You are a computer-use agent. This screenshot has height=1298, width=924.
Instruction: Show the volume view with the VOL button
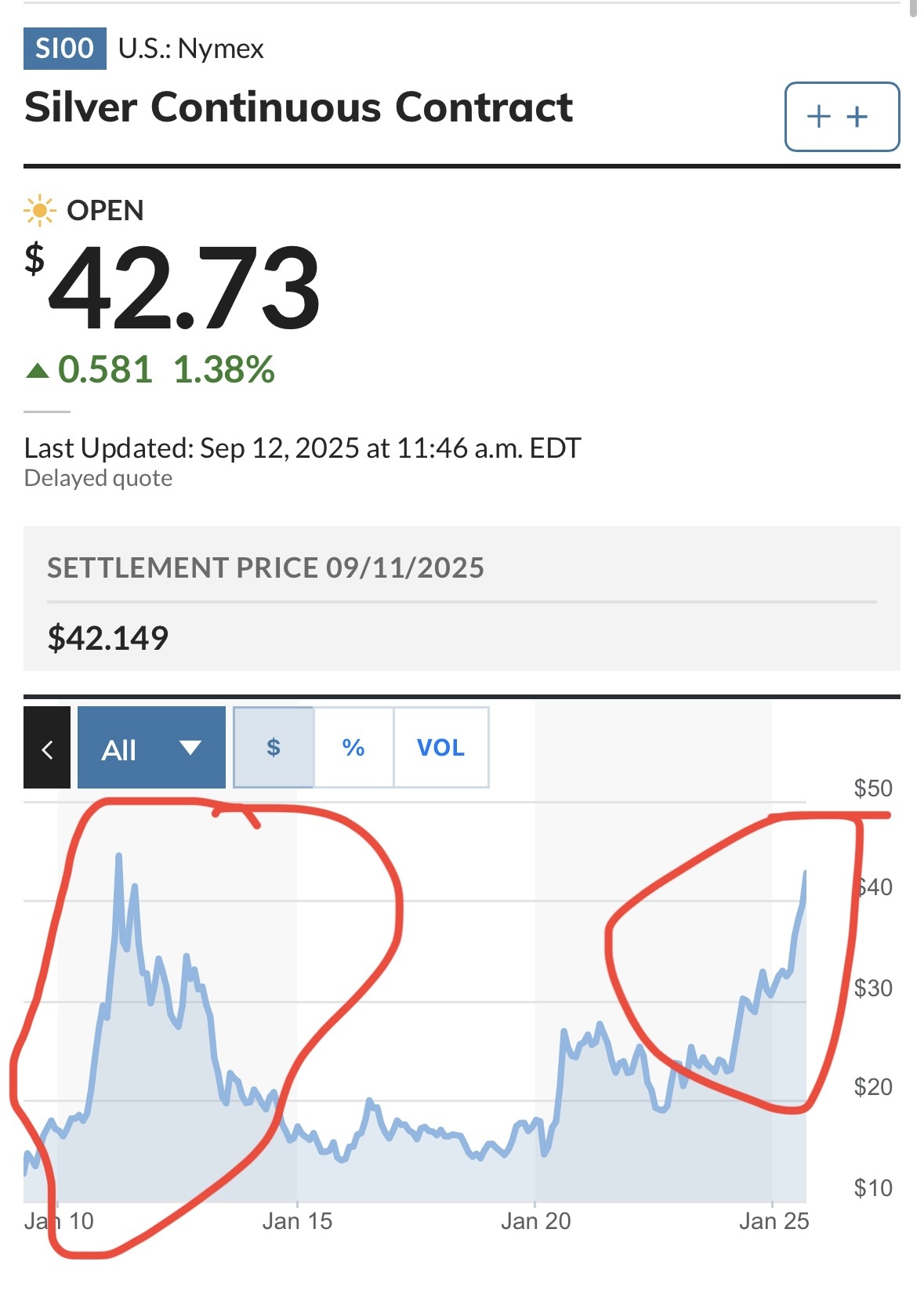pos(440,748)
